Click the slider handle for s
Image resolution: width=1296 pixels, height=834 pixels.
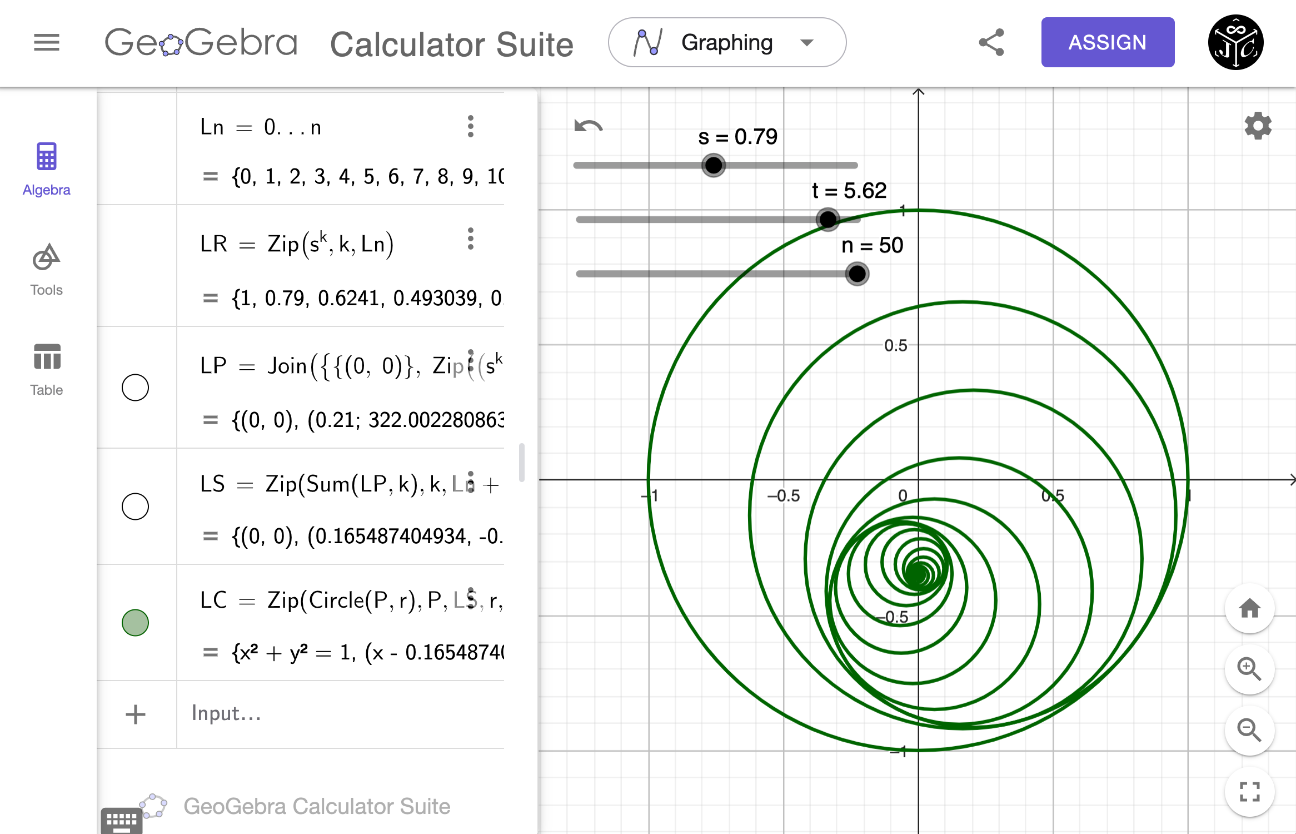coord(713,165)
